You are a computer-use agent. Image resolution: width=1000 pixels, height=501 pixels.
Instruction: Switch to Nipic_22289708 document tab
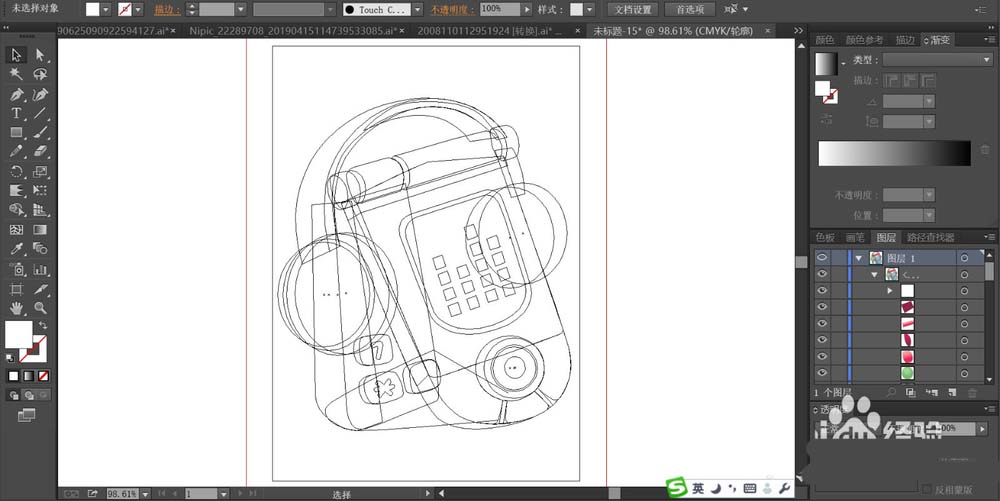[x=293, y=31]
